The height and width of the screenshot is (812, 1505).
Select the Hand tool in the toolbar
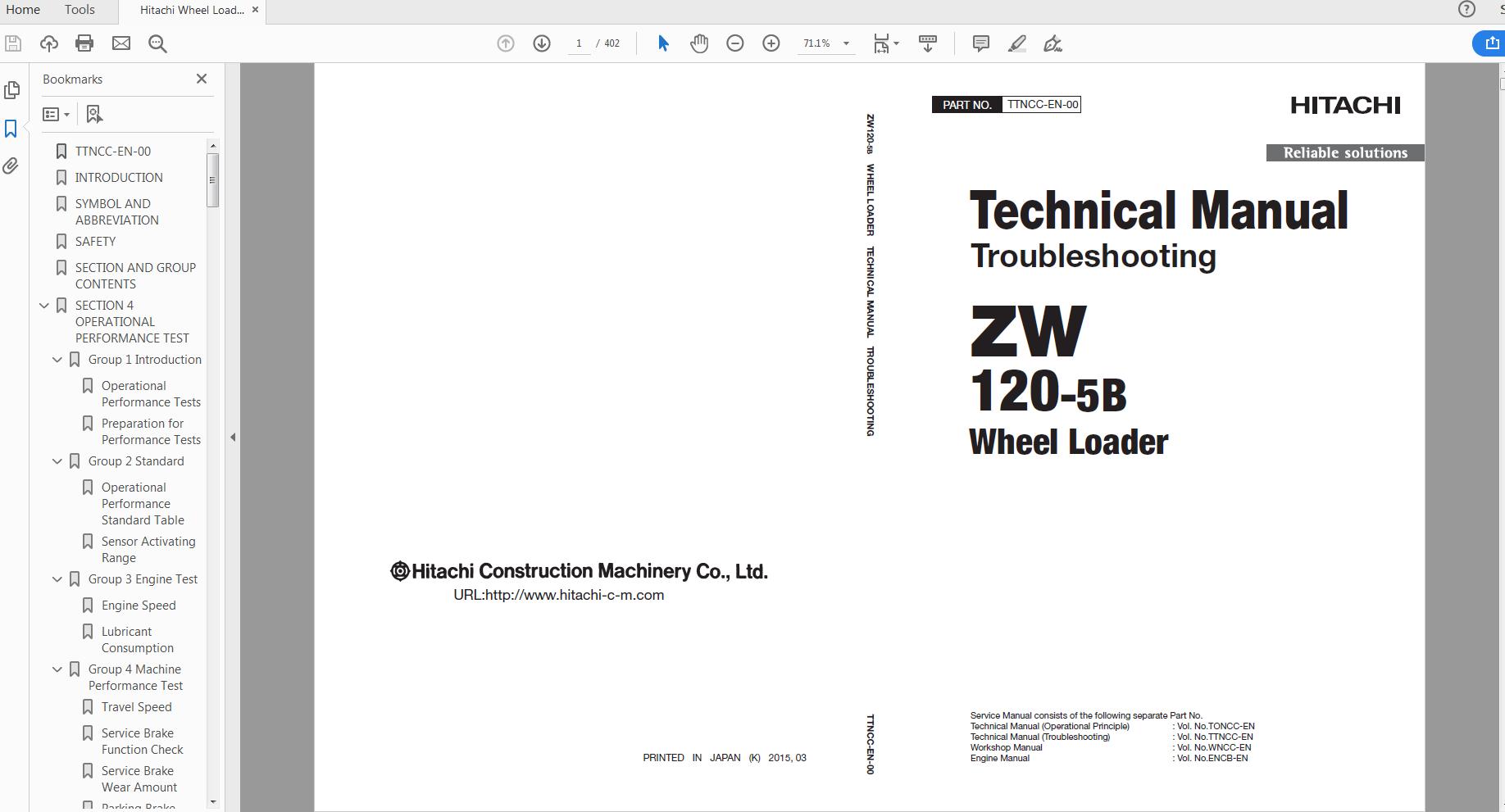click(699, 43)
